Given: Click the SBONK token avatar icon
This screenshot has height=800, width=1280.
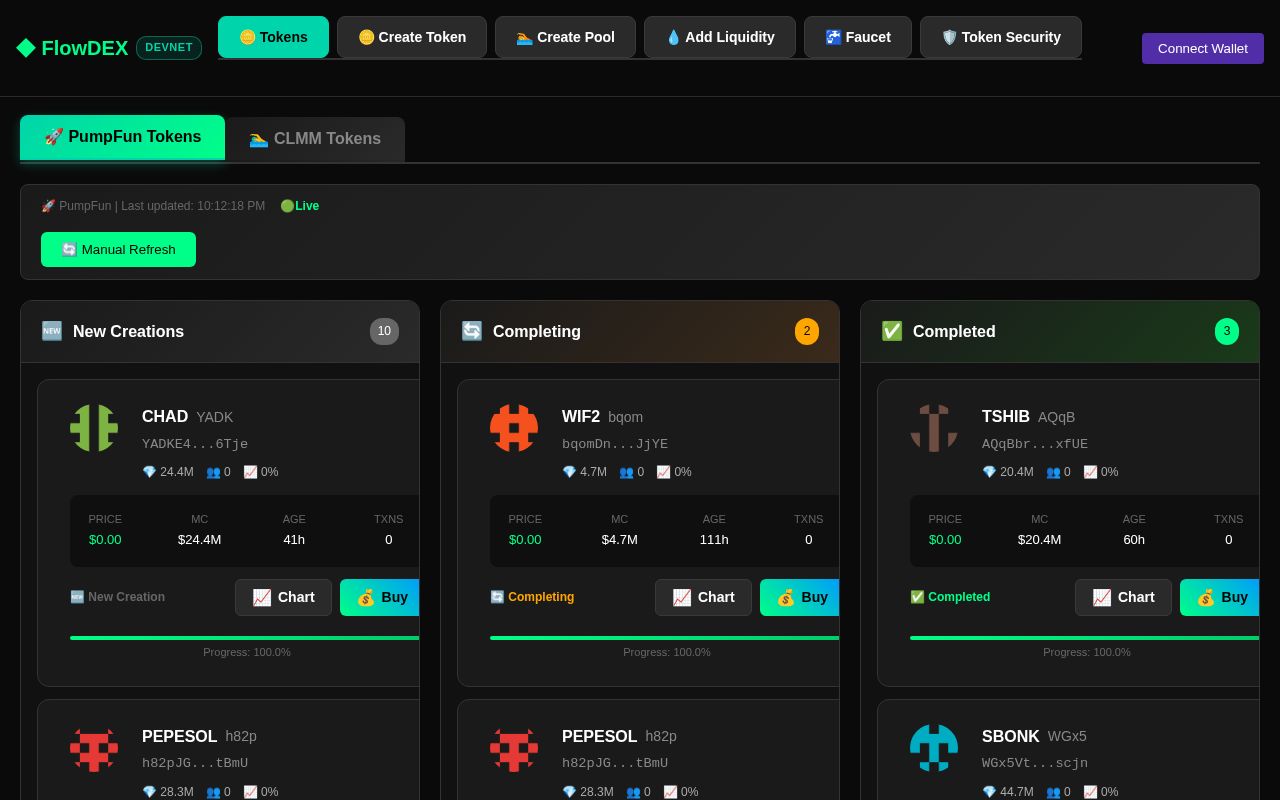Looking at the screenshot, I should point(934,748).
